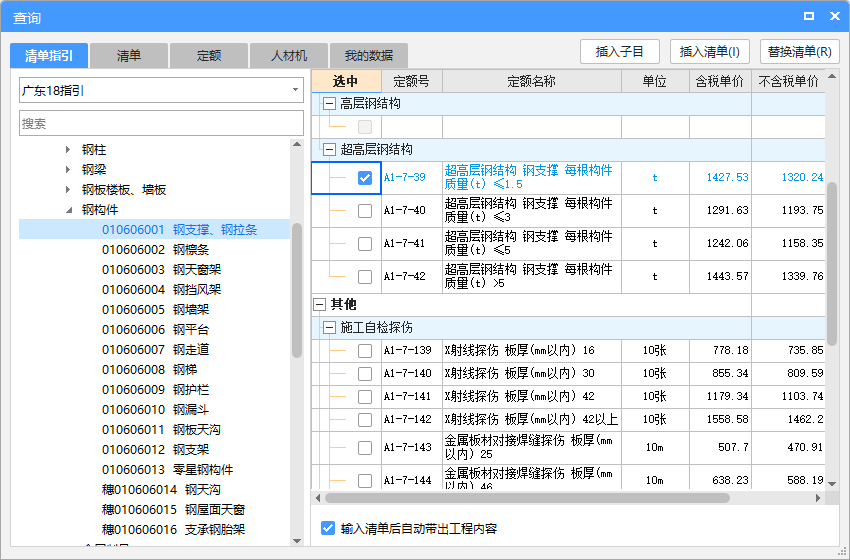Collapse the 超高层钢结构 group
Screen dimensions: 850x560
(x=329, y=150)
